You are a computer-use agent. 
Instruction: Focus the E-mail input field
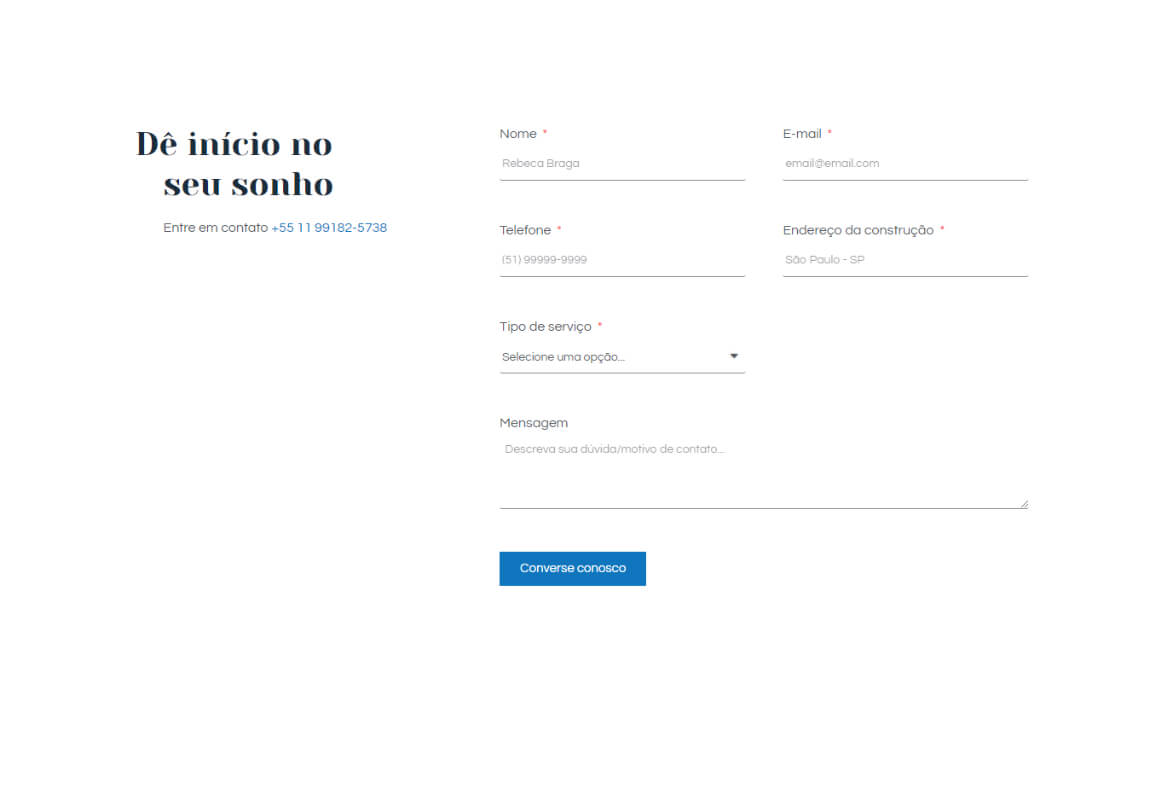[904, 163]
